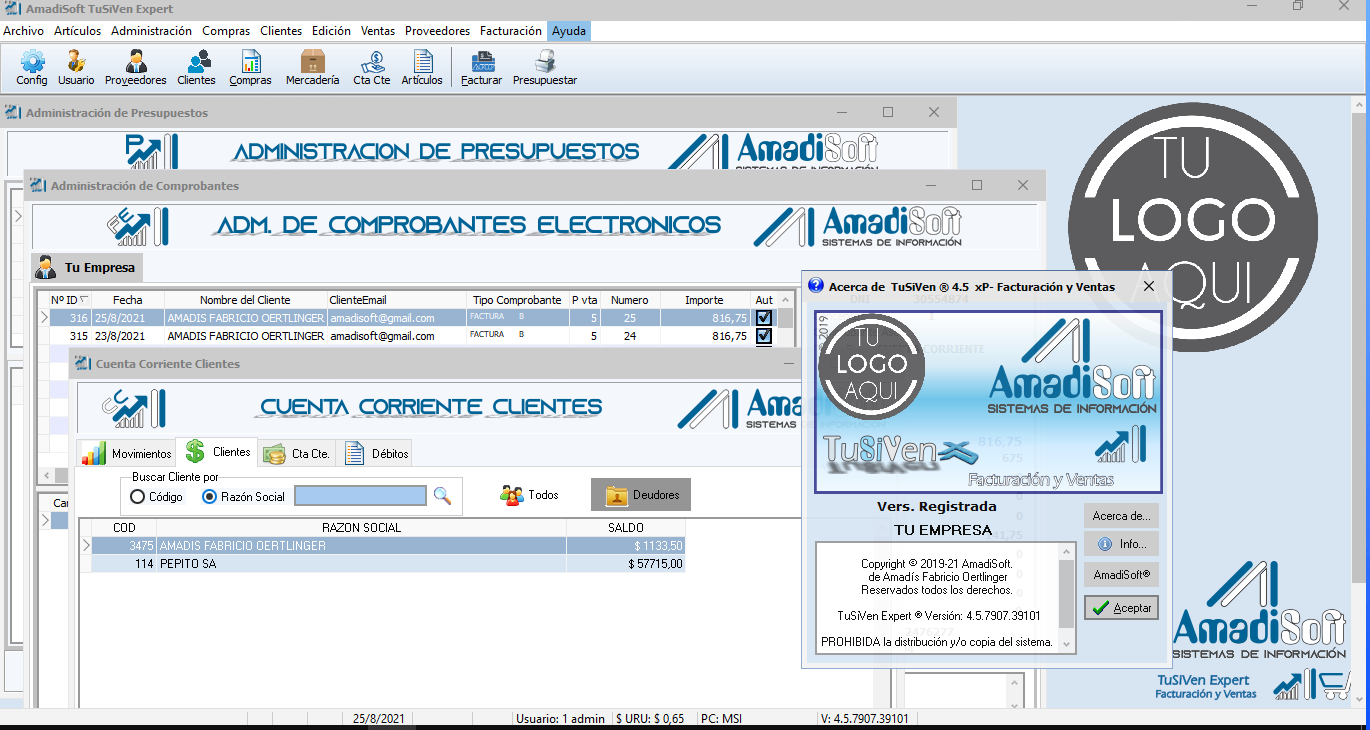Open the Usuario toolbar icon
Screen dimensions: 1370x730
76,67
